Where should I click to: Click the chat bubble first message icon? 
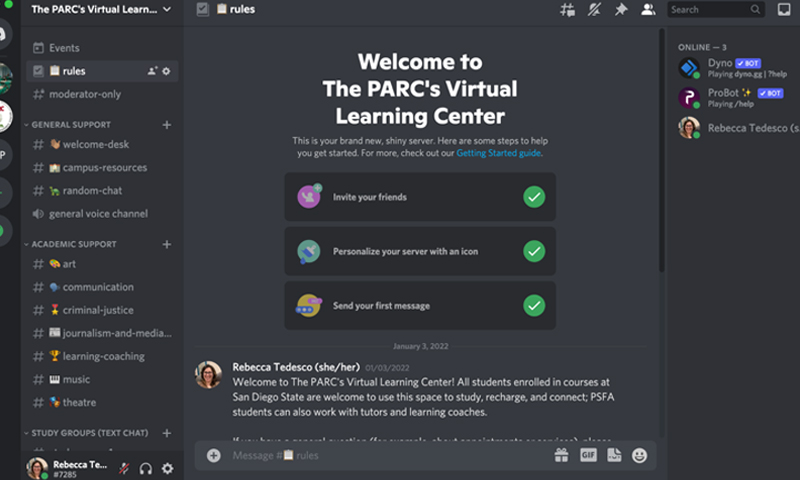click(309, 306)
